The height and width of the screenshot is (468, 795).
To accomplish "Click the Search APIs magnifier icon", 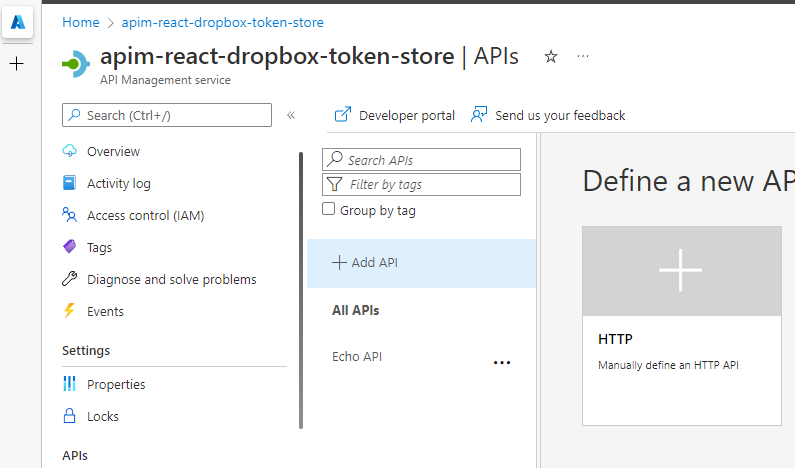I will (x=335, y=159).
